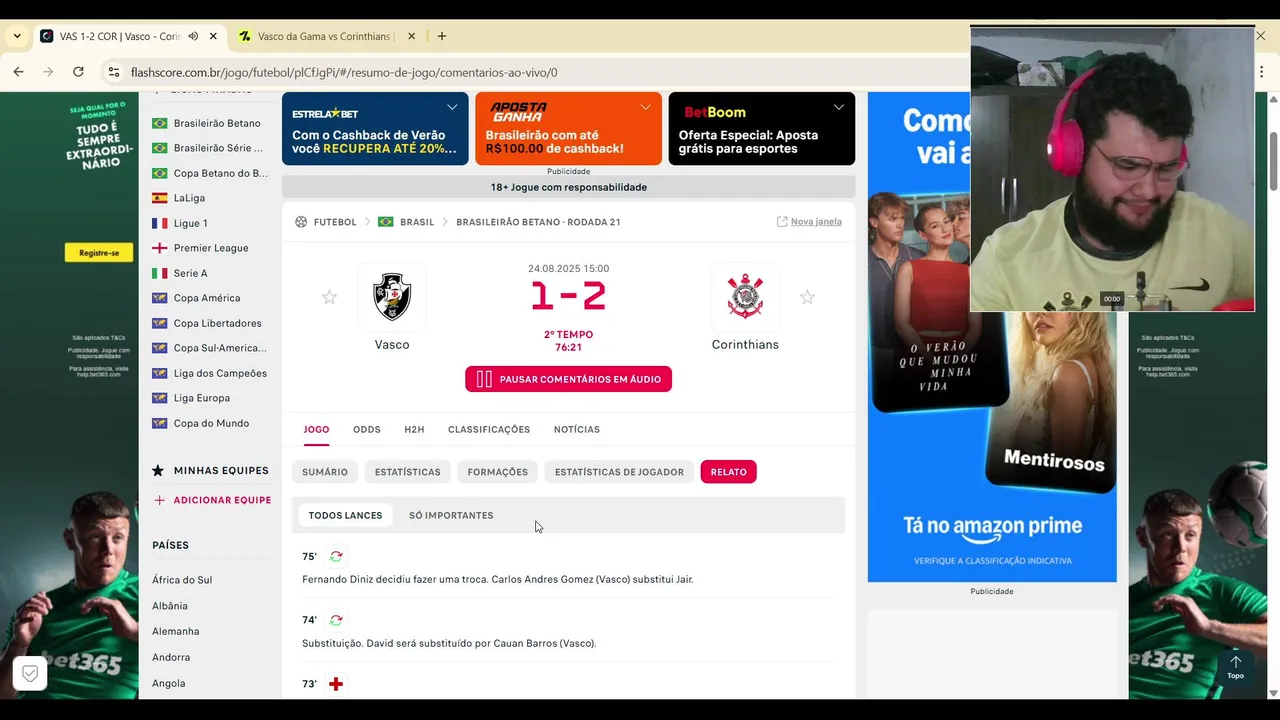Switch to SUMÁRIO view

[x=325, y=472]
